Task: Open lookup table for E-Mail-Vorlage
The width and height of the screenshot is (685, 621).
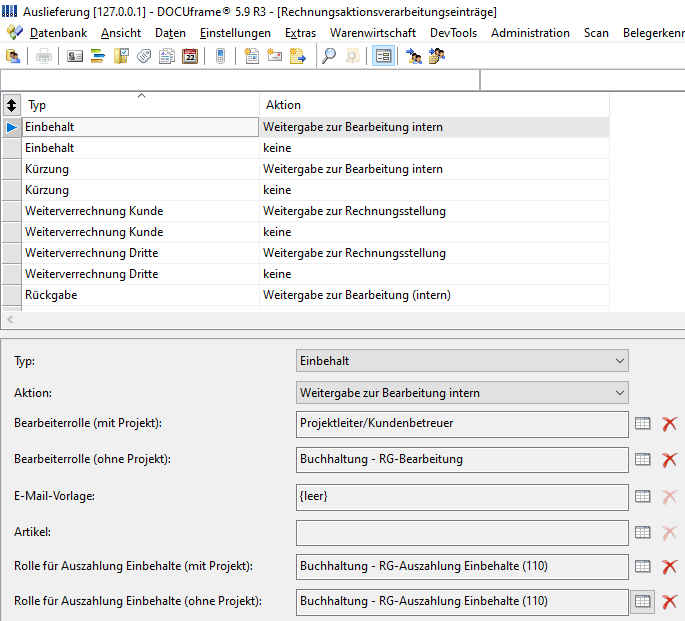Action: coord(643,497)
